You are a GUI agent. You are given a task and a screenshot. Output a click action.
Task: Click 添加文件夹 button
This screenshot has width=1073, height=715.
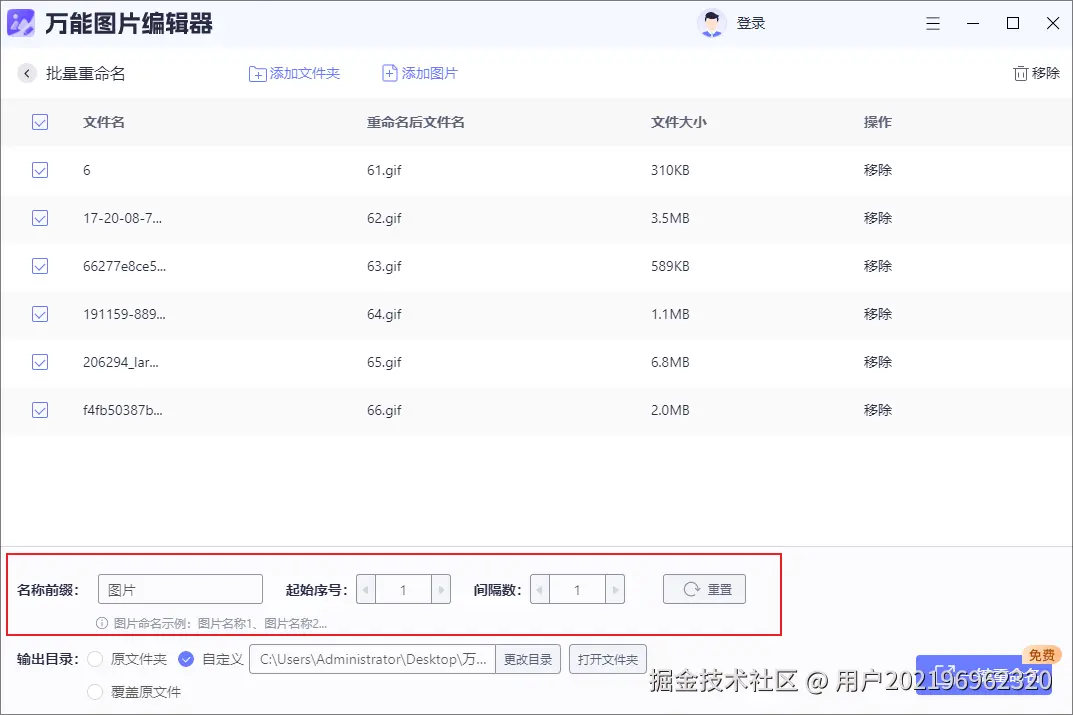click(294, 73)
